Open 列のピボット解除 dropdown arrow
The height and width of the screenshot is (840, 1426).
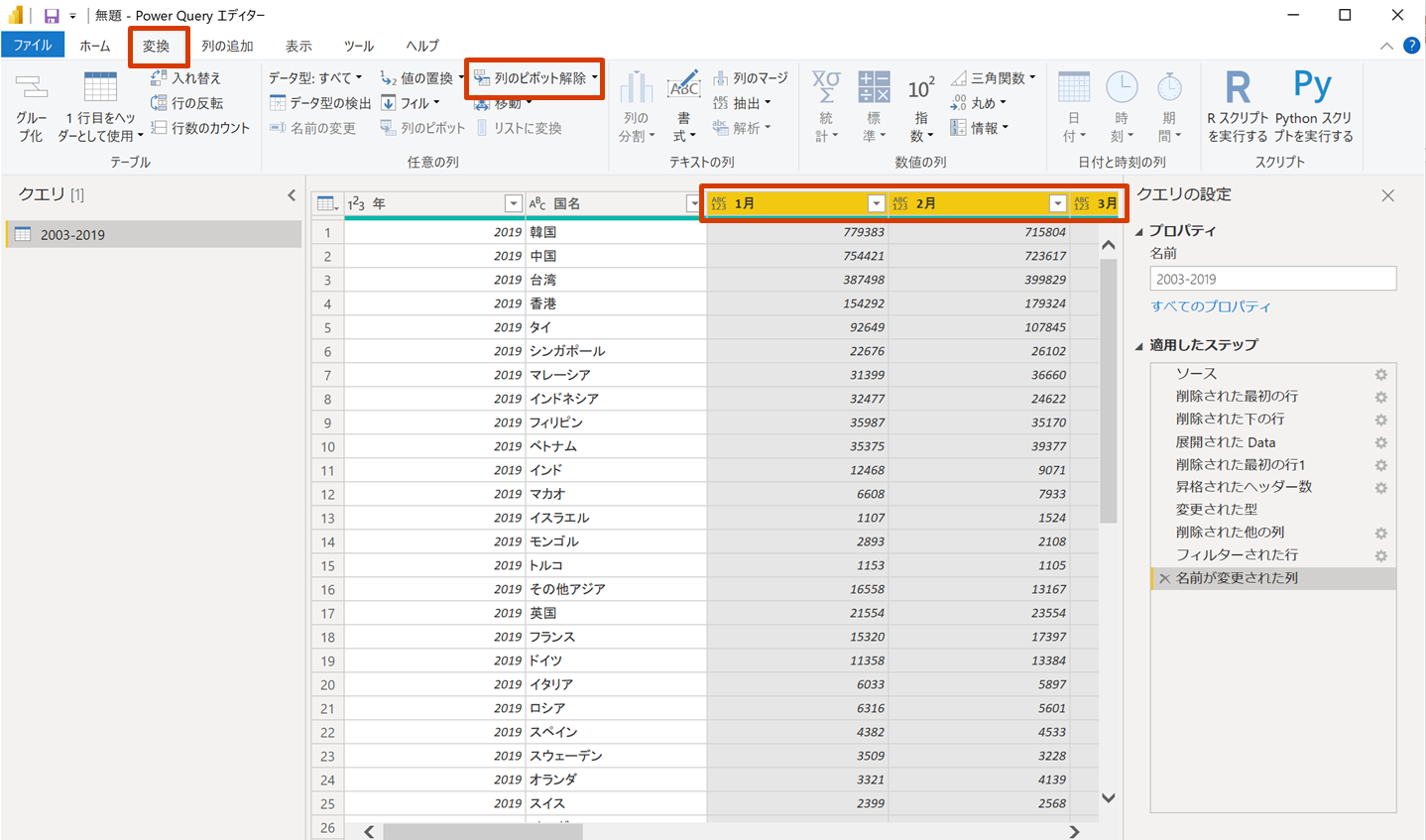(x=595, y=77)
